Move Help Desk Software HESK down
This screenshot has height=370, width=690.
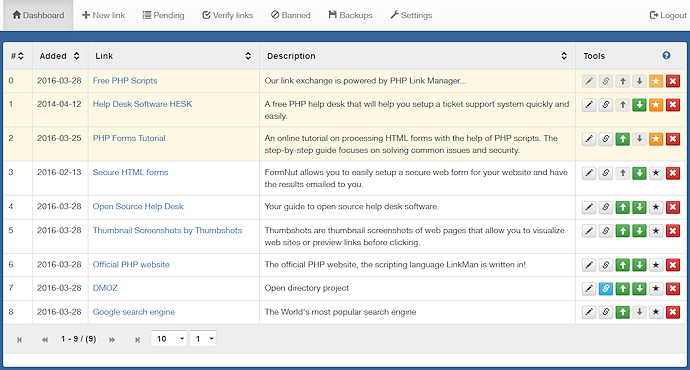tap(639, 105)
